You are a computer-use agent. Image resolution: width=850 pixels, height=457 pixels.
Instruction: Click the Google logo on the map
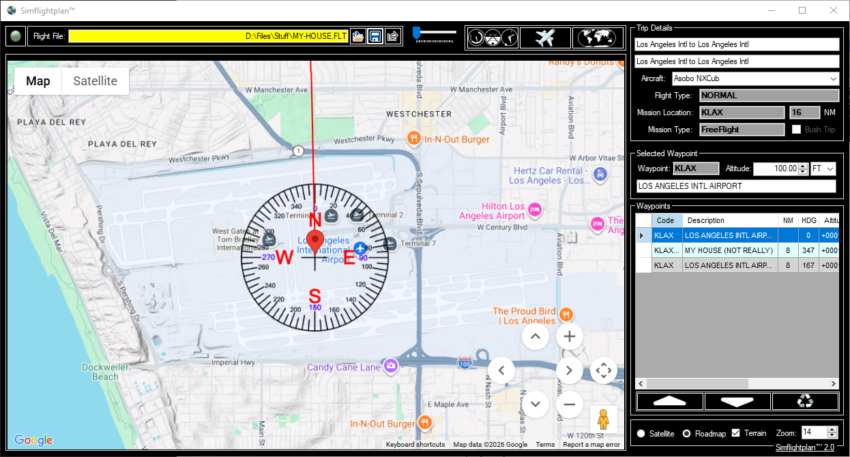tap(34, 440)
